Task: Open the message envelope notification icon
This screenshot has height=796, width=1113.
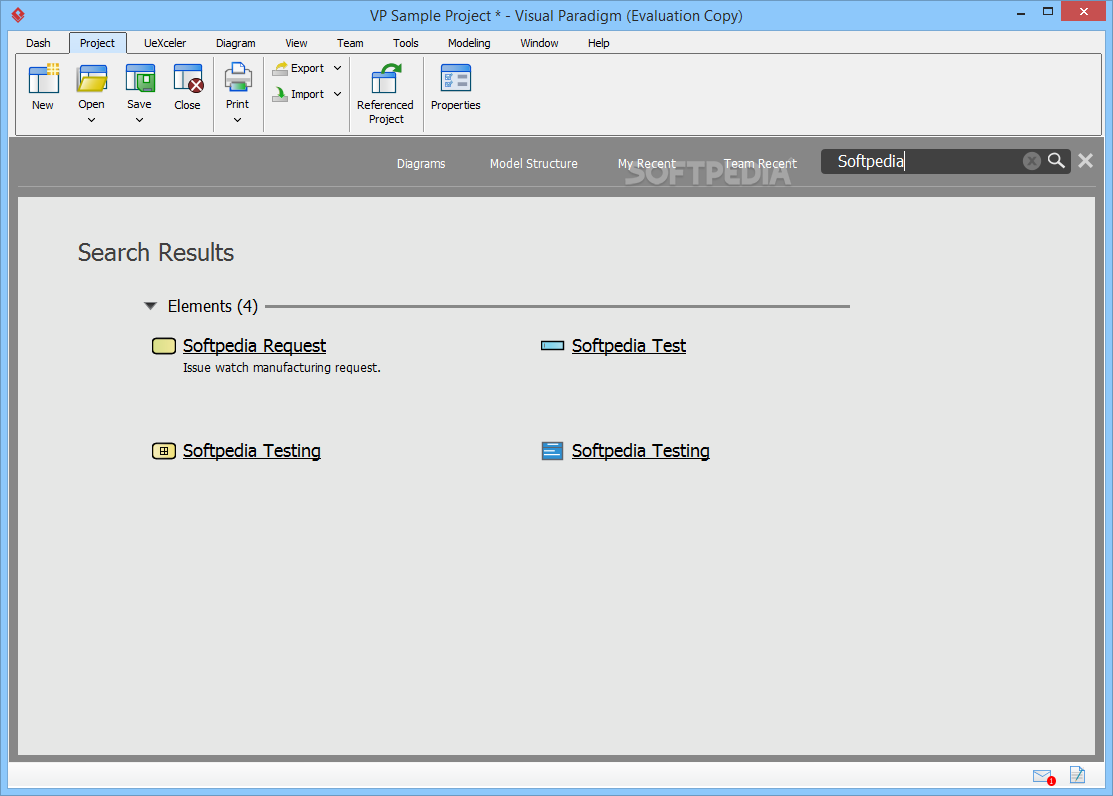Action: pyautogui.click(x=1043, y=776)
